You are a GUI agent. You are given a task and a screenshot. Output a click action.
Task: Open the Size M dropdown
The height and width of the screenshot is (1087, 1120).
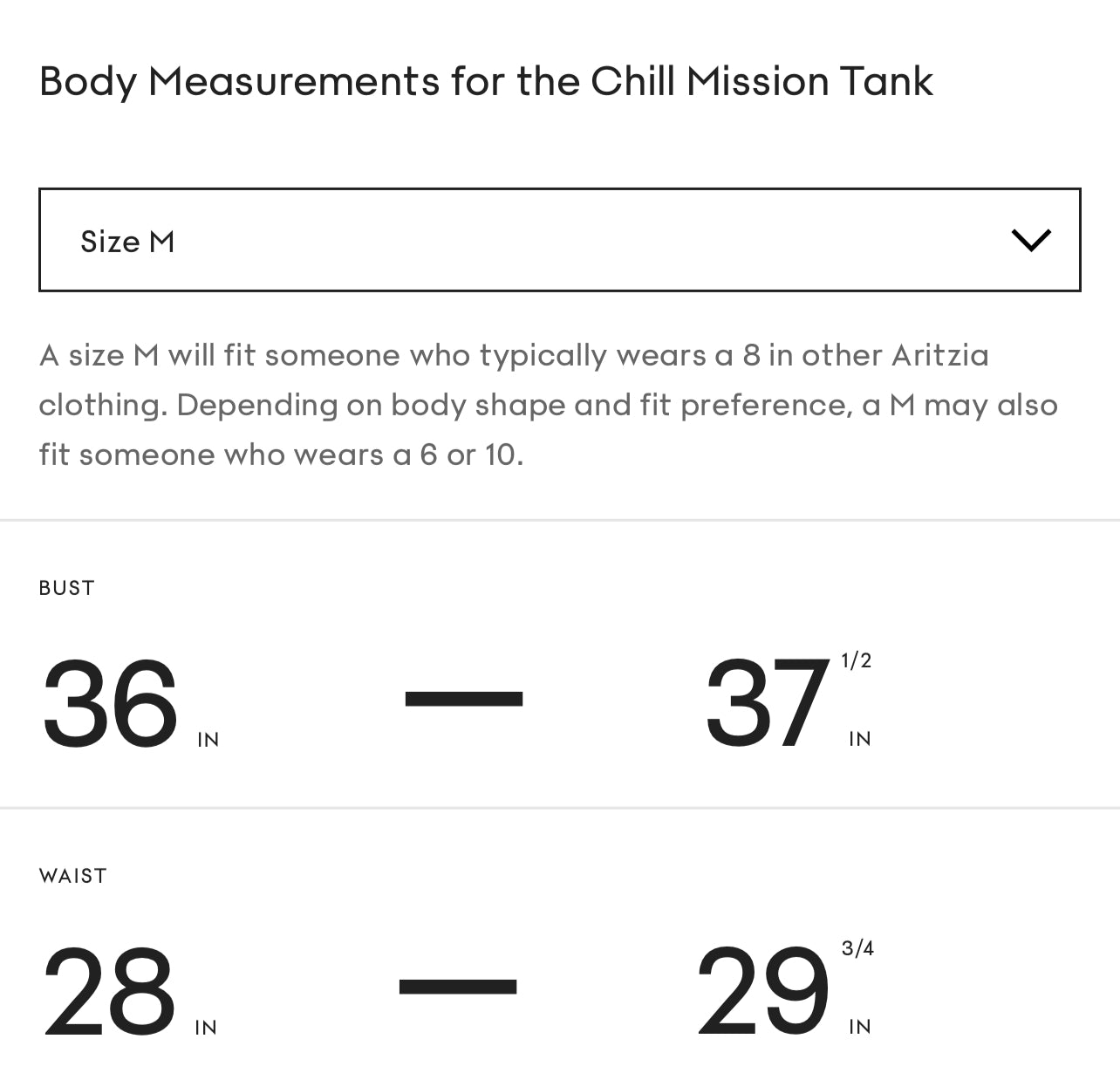(558, 240)
